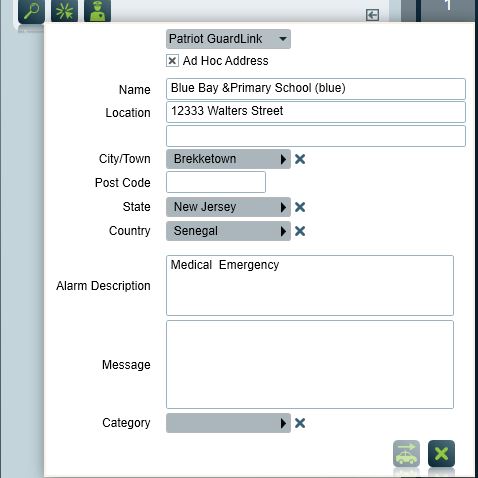Screen dimensions: 478x478
Task: Click into the Message text area
Action: point(310,365)
